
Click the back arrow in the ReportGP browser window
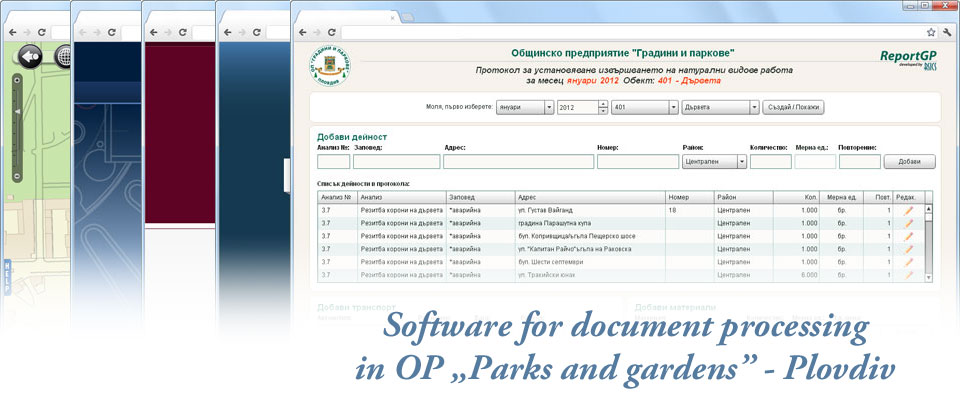[x=302, y=32]
